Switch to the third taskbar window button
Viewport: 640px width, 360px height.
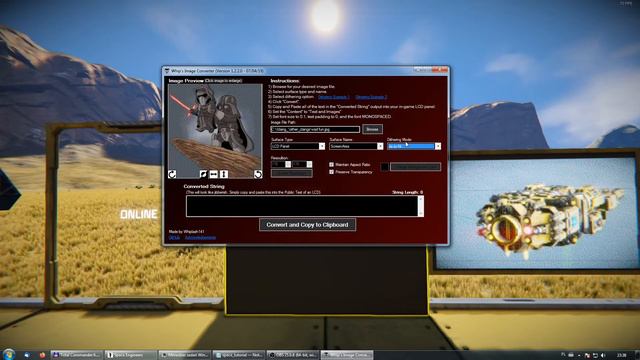[184, 355]
